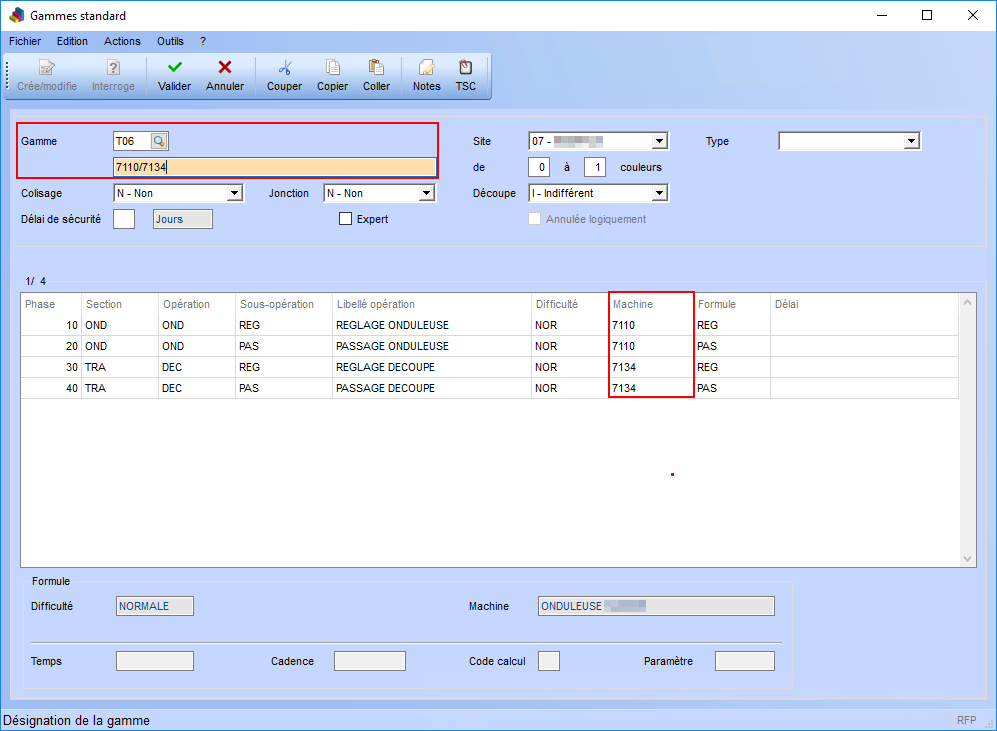The image size is (997, 731).
Task: Select the REGLAGE DECOUPE row
Action: click(385, 367)
